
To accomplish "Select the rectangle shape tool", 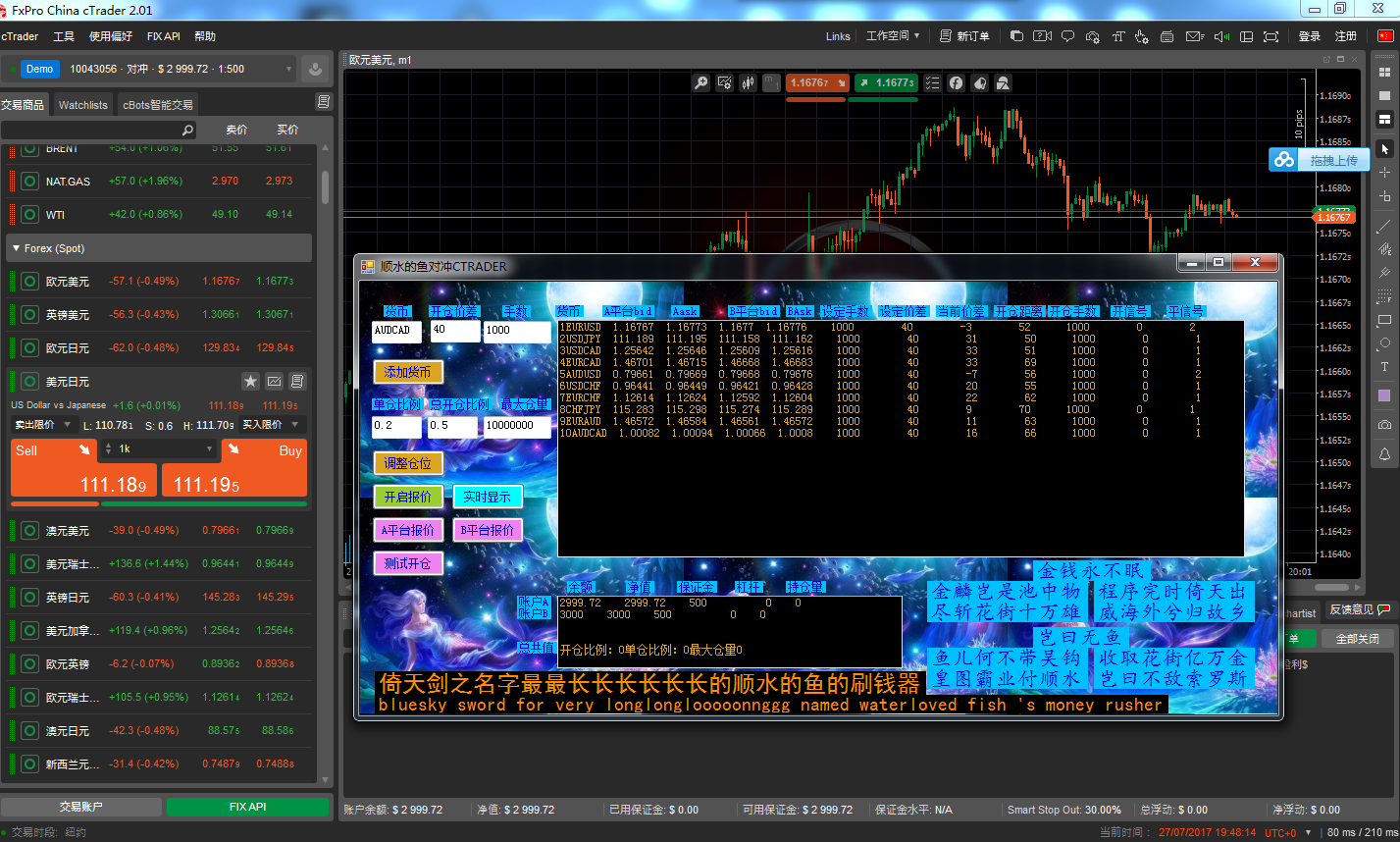I will [x=1384, y=320].
